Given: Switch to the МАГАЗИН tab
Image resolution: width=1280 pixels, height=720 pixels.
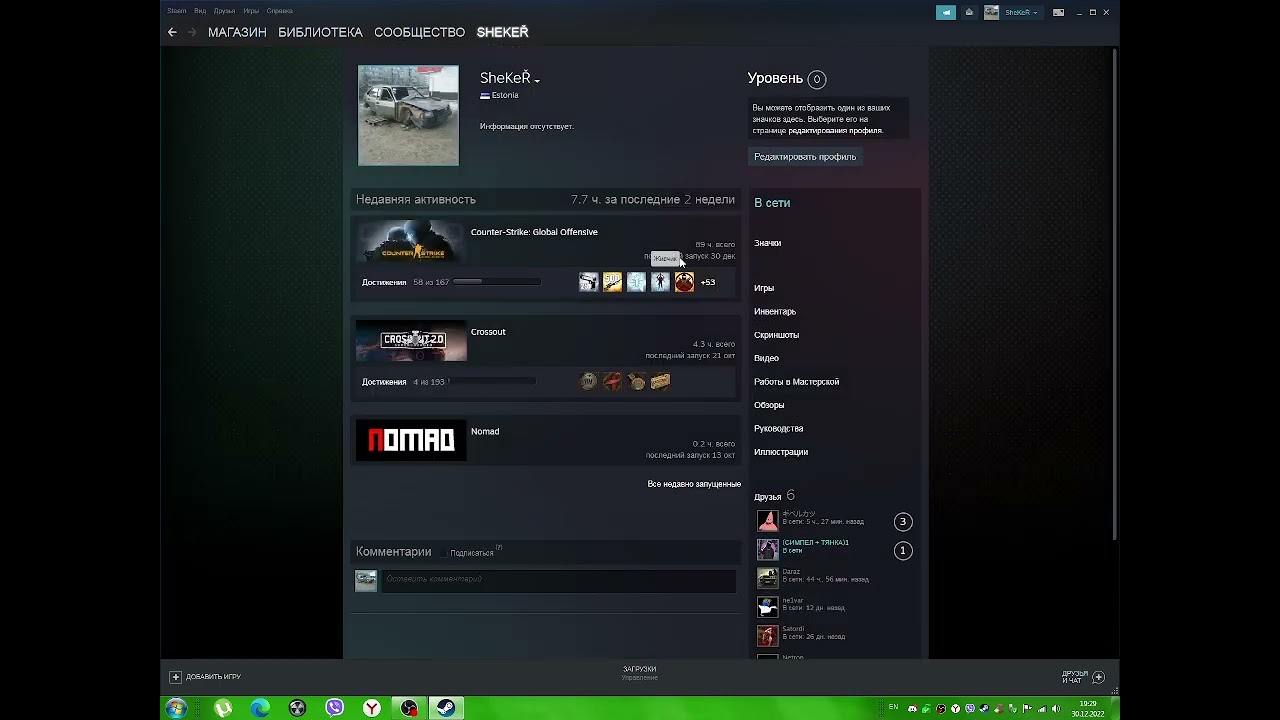Looking at the screenshot, I should click(x=237, y=32).
